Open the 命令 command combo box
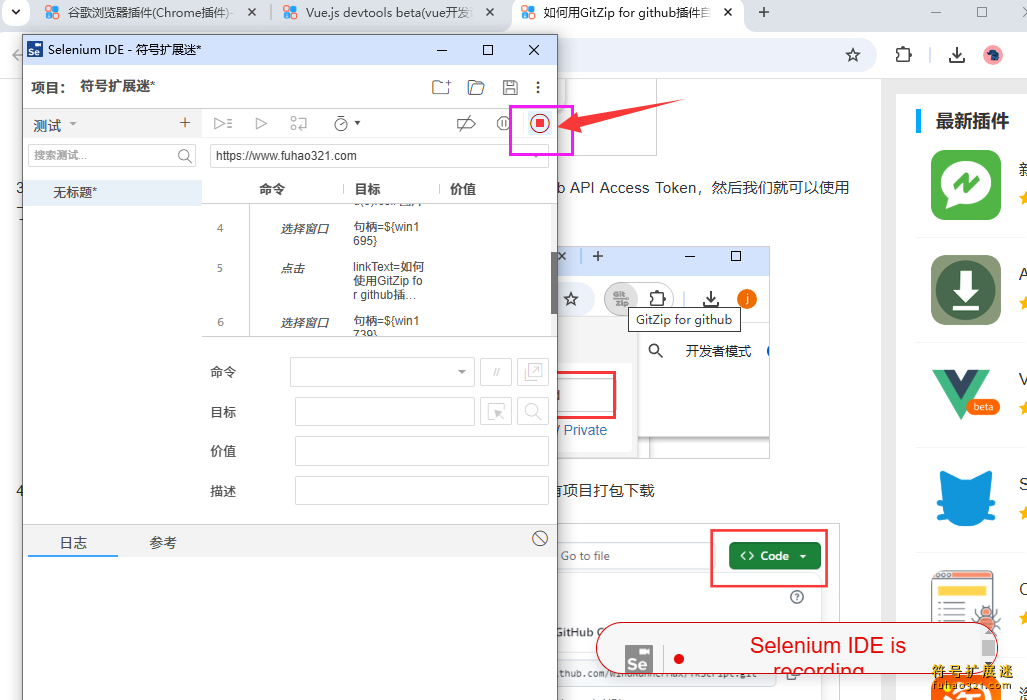This screenshot has height=700, width=1027. coord(383,372)
